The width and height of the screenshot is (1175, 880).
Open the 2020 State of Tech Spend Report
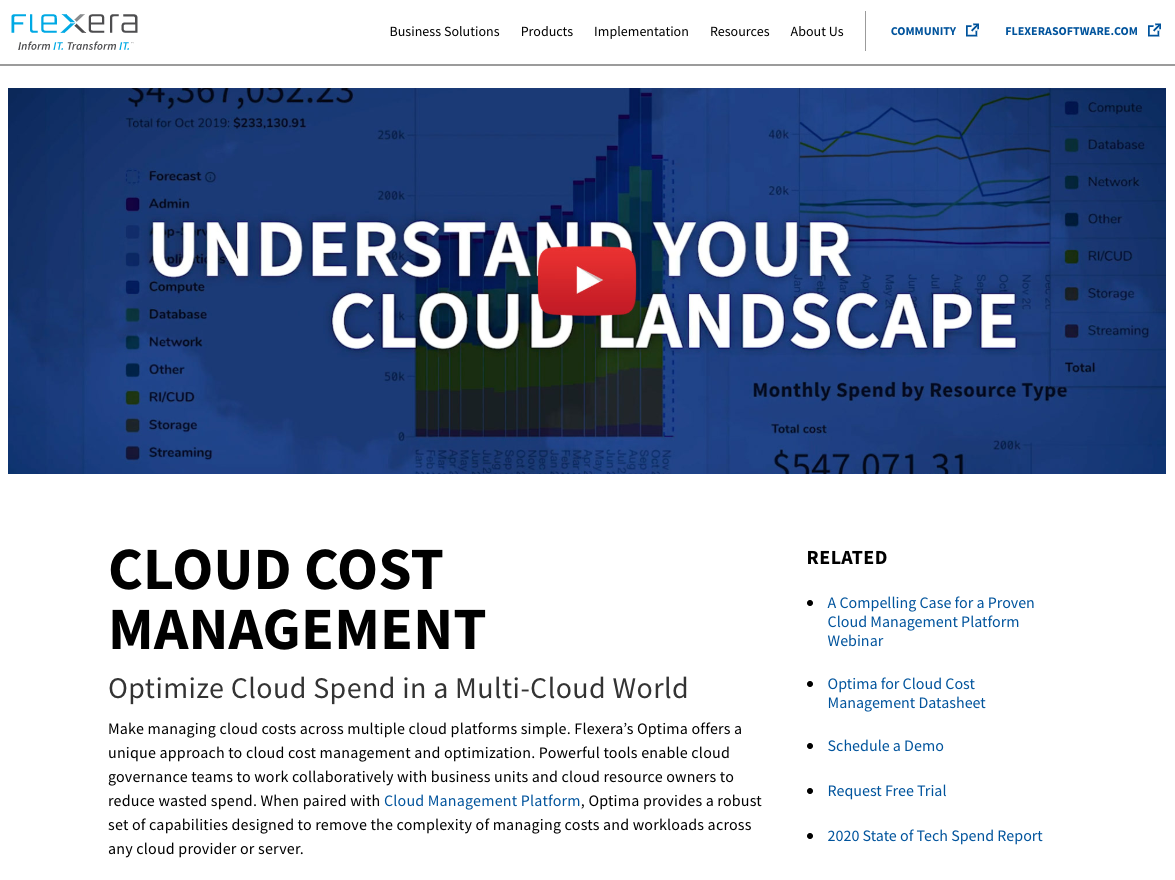934,836
